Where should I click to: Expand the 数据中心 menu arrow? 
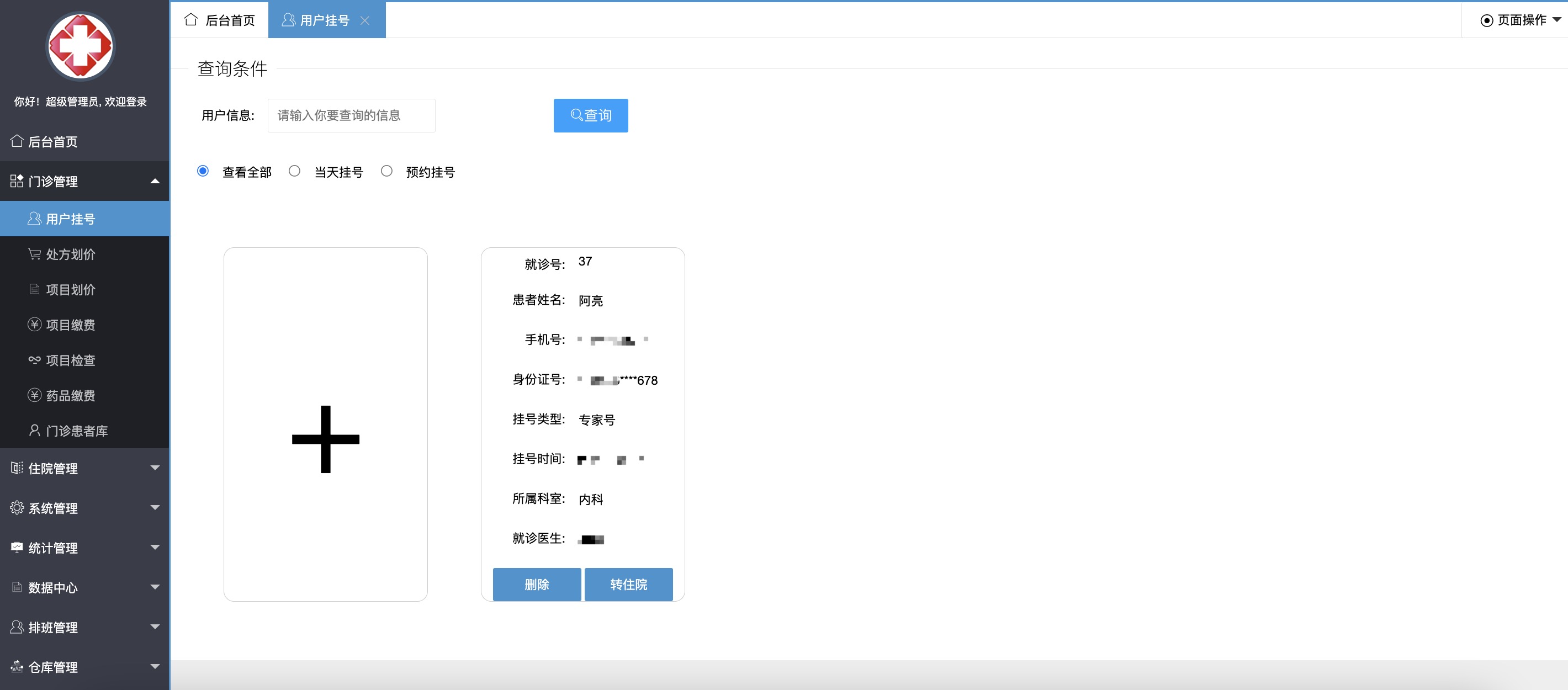pyautogui.click(x=155, y=587)
